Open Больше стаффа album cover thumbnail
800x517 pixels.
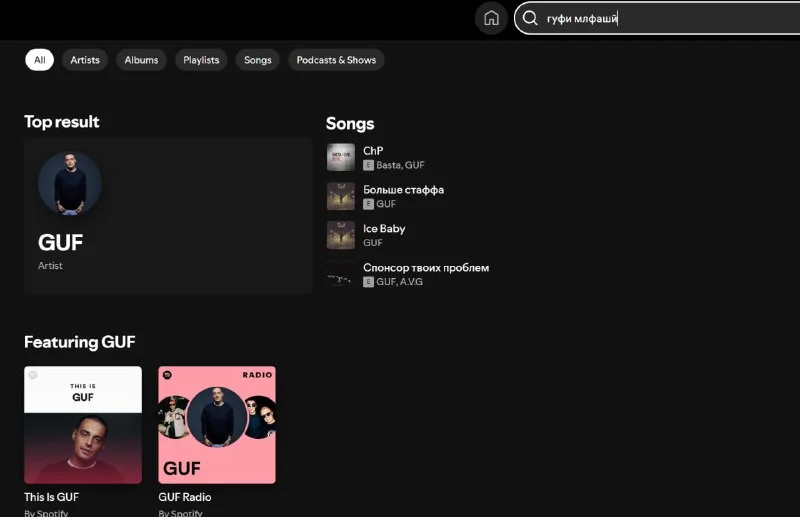point(341,196)
